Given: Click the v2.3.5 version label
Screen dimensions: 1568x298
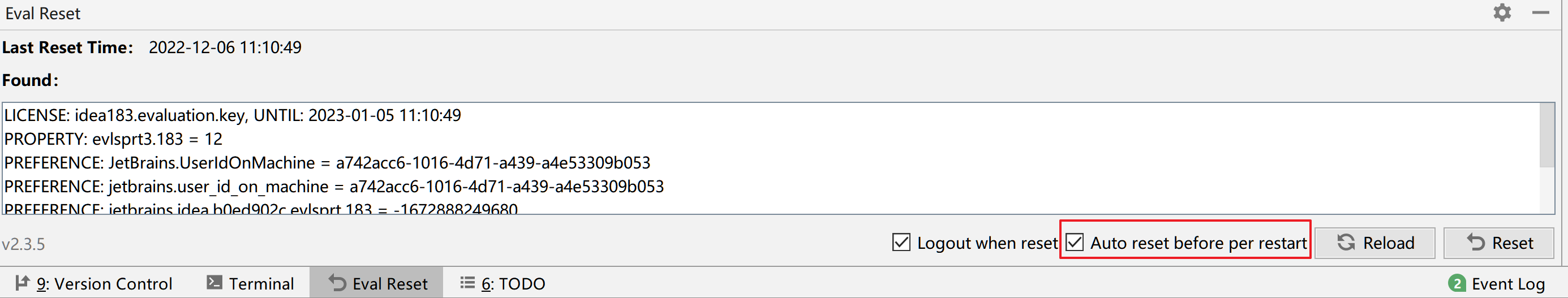Looking at the screenshot, I should tap(23, 244).
